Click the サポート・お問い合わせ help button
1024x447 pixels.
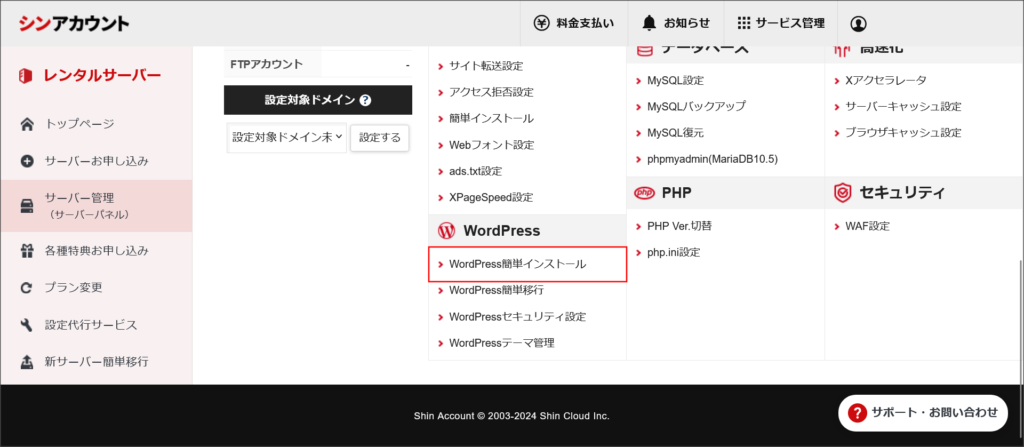click(923, 411)
